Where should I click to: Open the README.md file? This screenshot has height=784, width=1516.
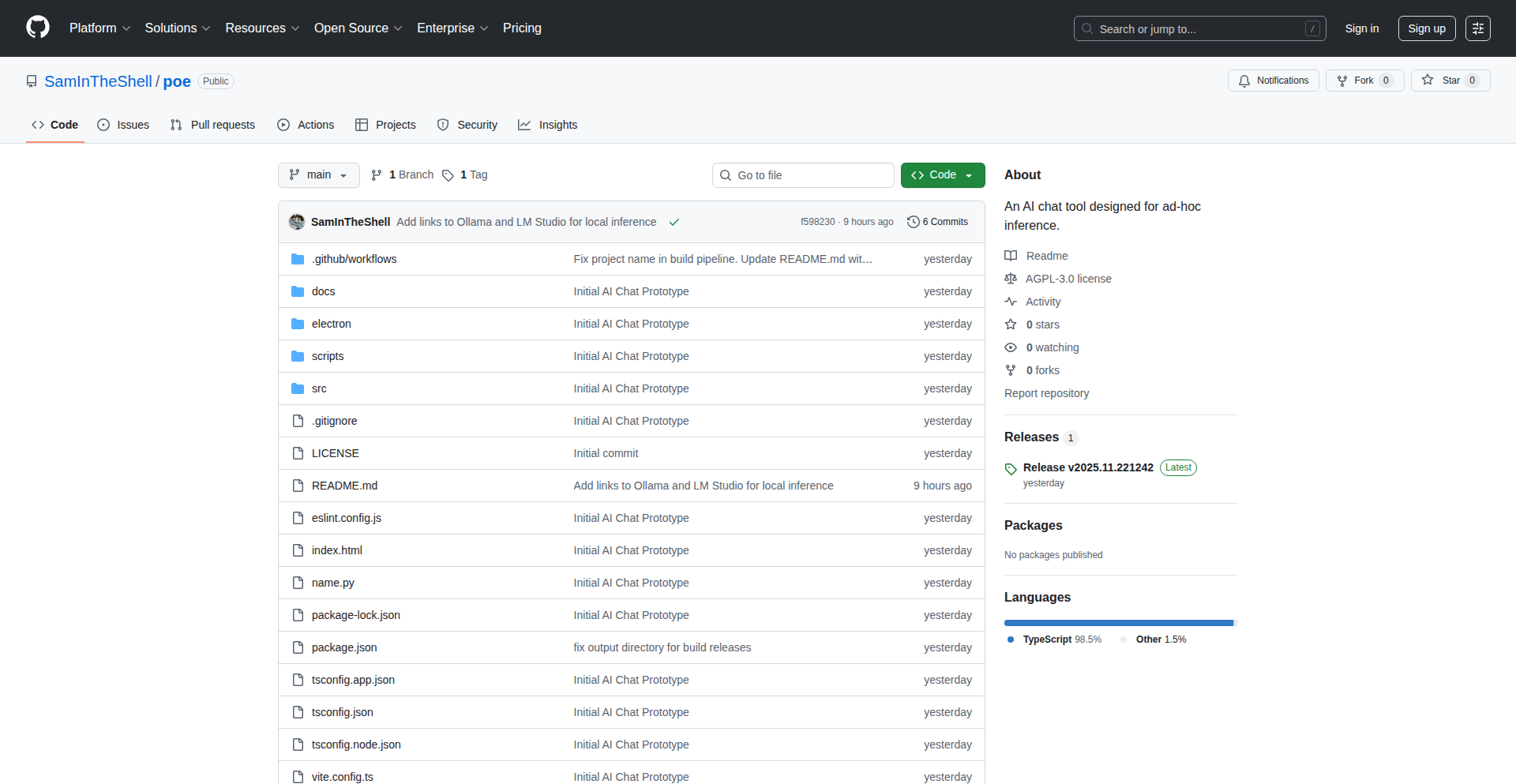[344, 486]
